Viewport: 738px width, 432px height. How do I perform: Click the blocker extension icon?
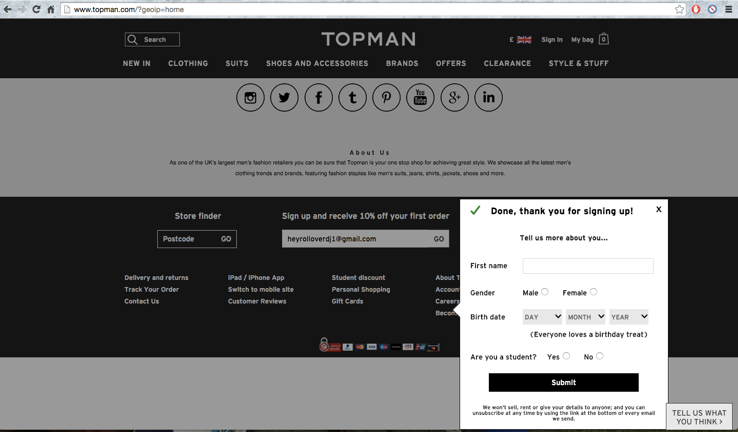click(x=712, y=9)
